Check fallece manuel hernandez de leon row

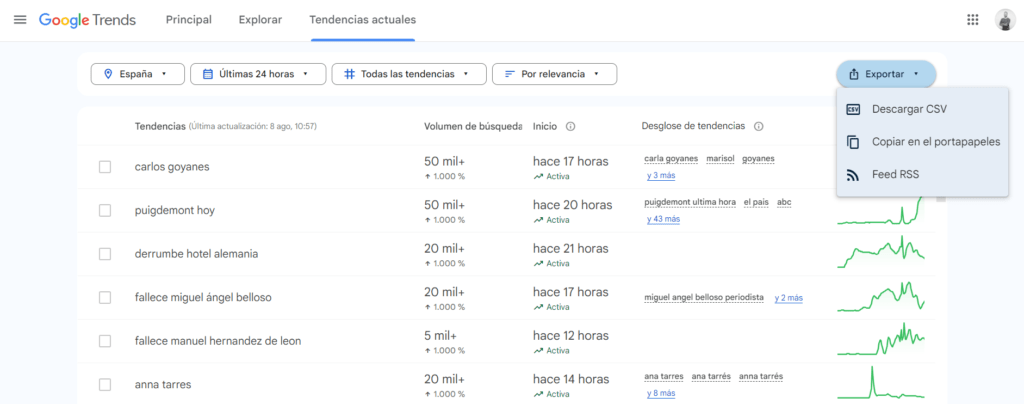104,341
